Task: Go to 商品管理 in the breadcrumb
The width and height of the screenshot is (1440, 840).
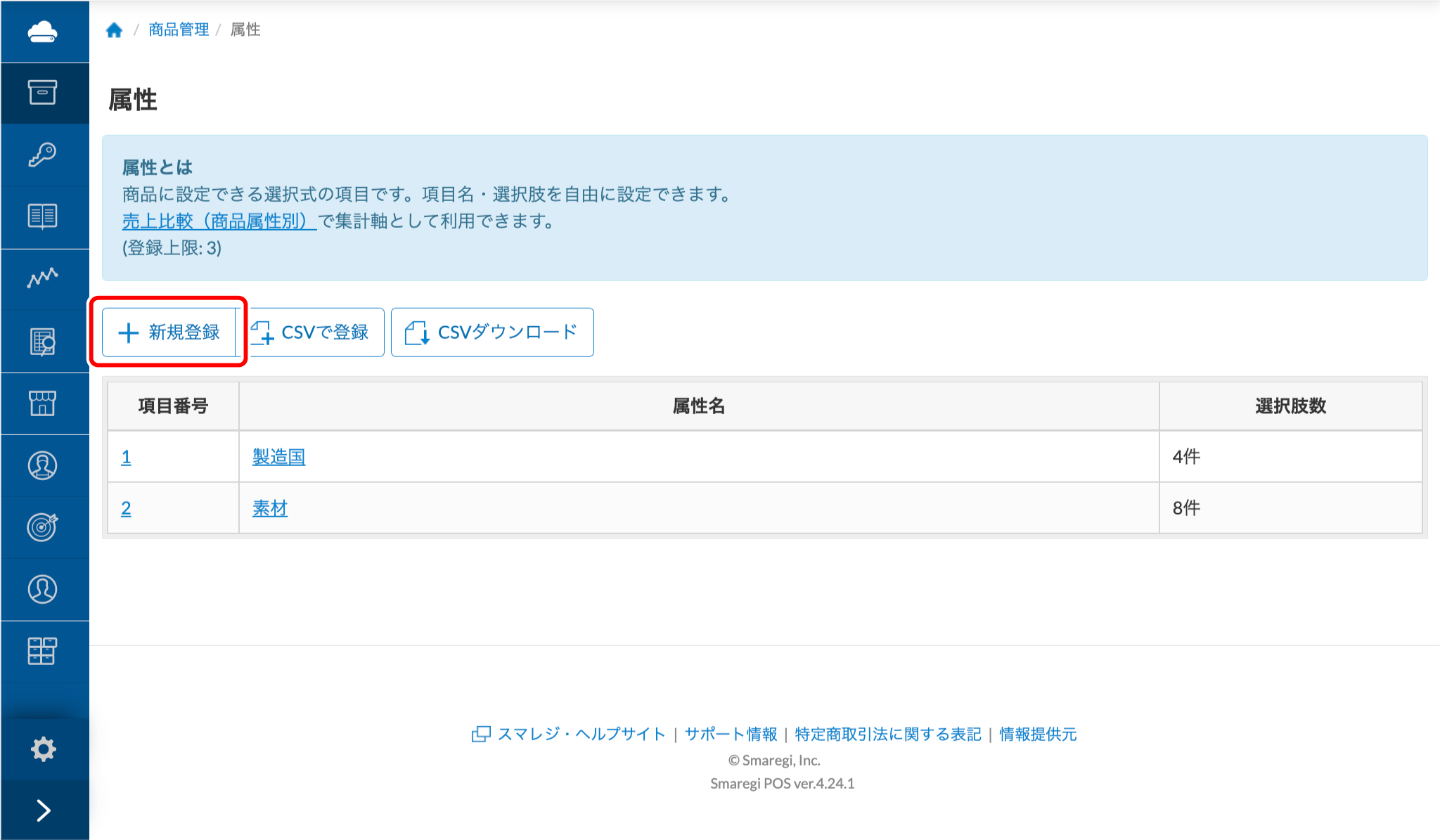Action: (x=179, y=30)
